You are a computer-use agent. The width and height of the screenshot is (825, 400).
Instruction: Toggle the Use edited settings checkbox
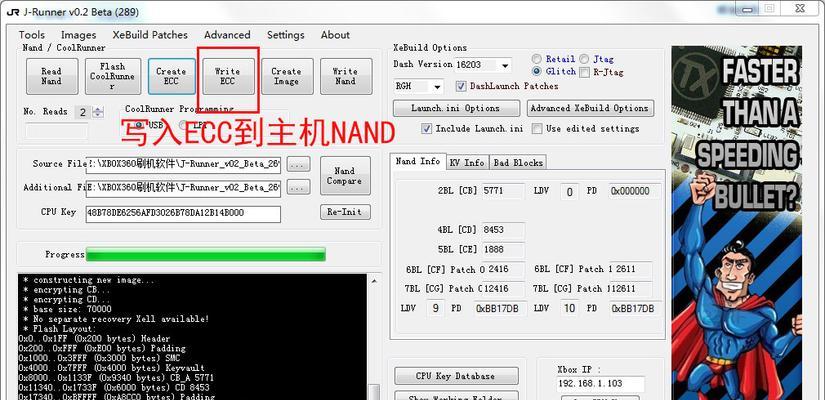coord(537,128)
